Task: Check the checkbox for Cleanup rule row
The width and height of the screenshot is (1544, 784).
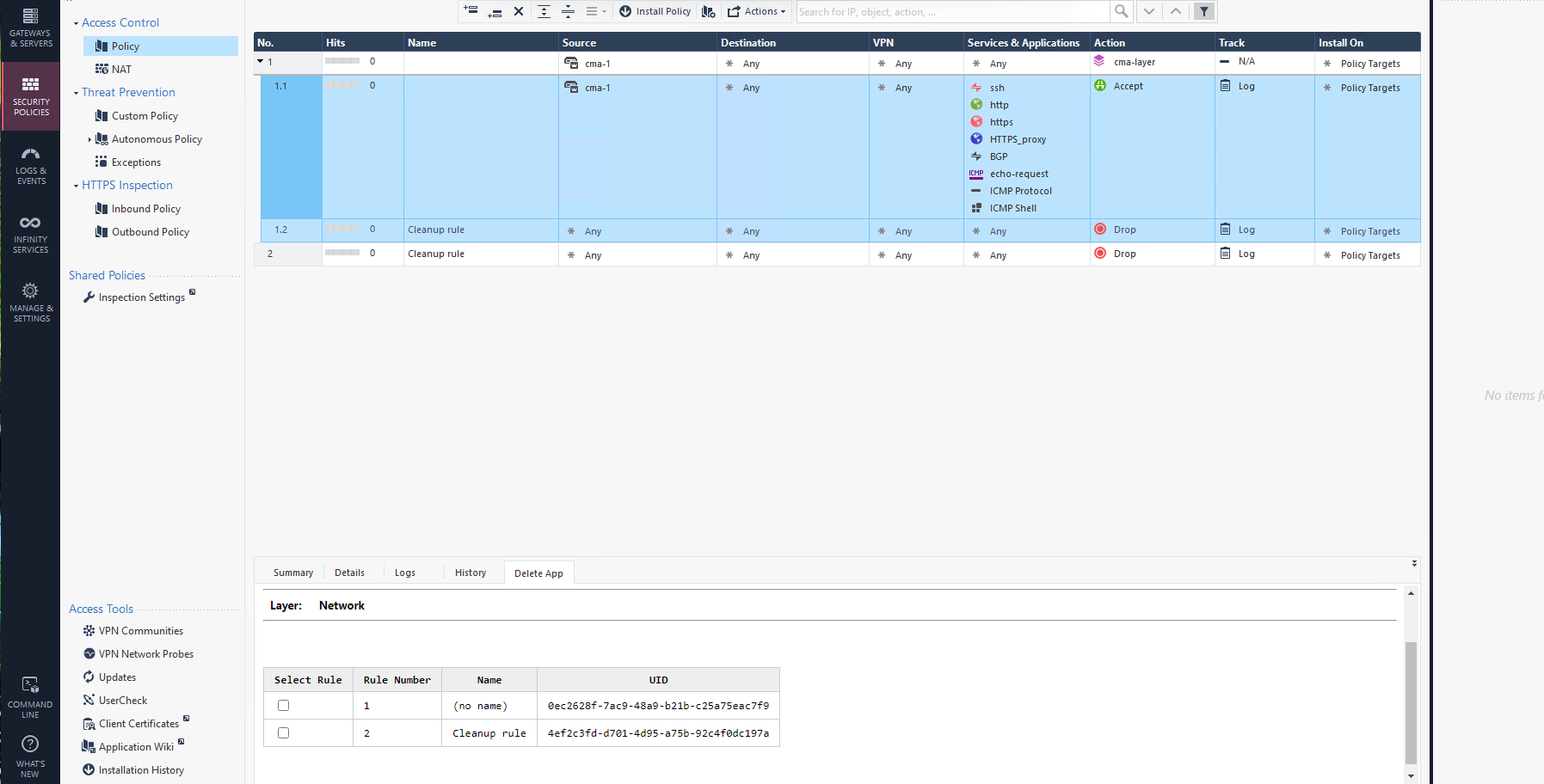Action: [283, 732]
